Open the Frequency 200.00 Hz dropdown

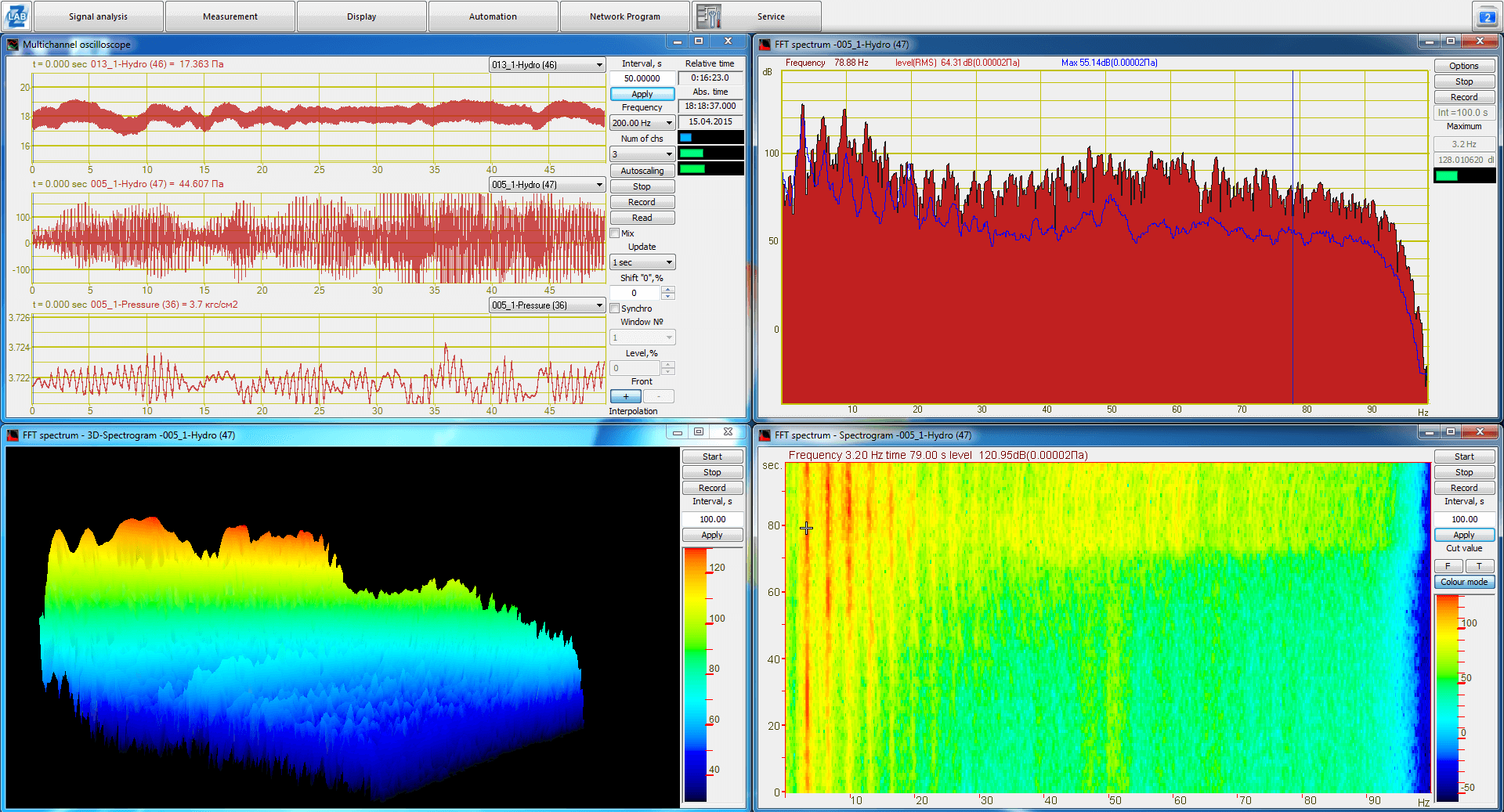coord(642,123)
